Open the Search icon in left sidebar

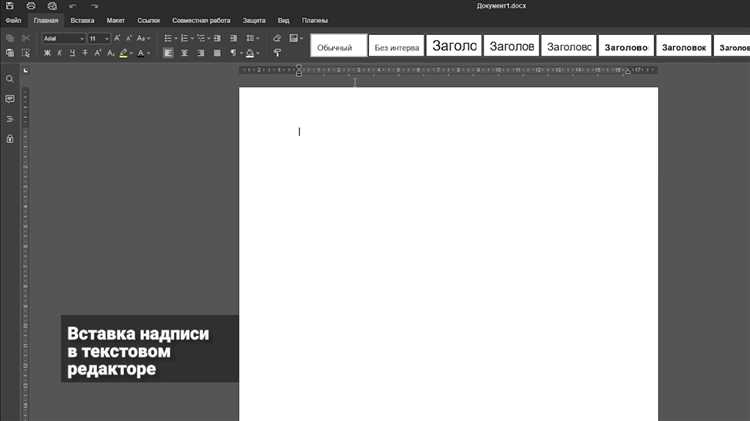point(10,78)
